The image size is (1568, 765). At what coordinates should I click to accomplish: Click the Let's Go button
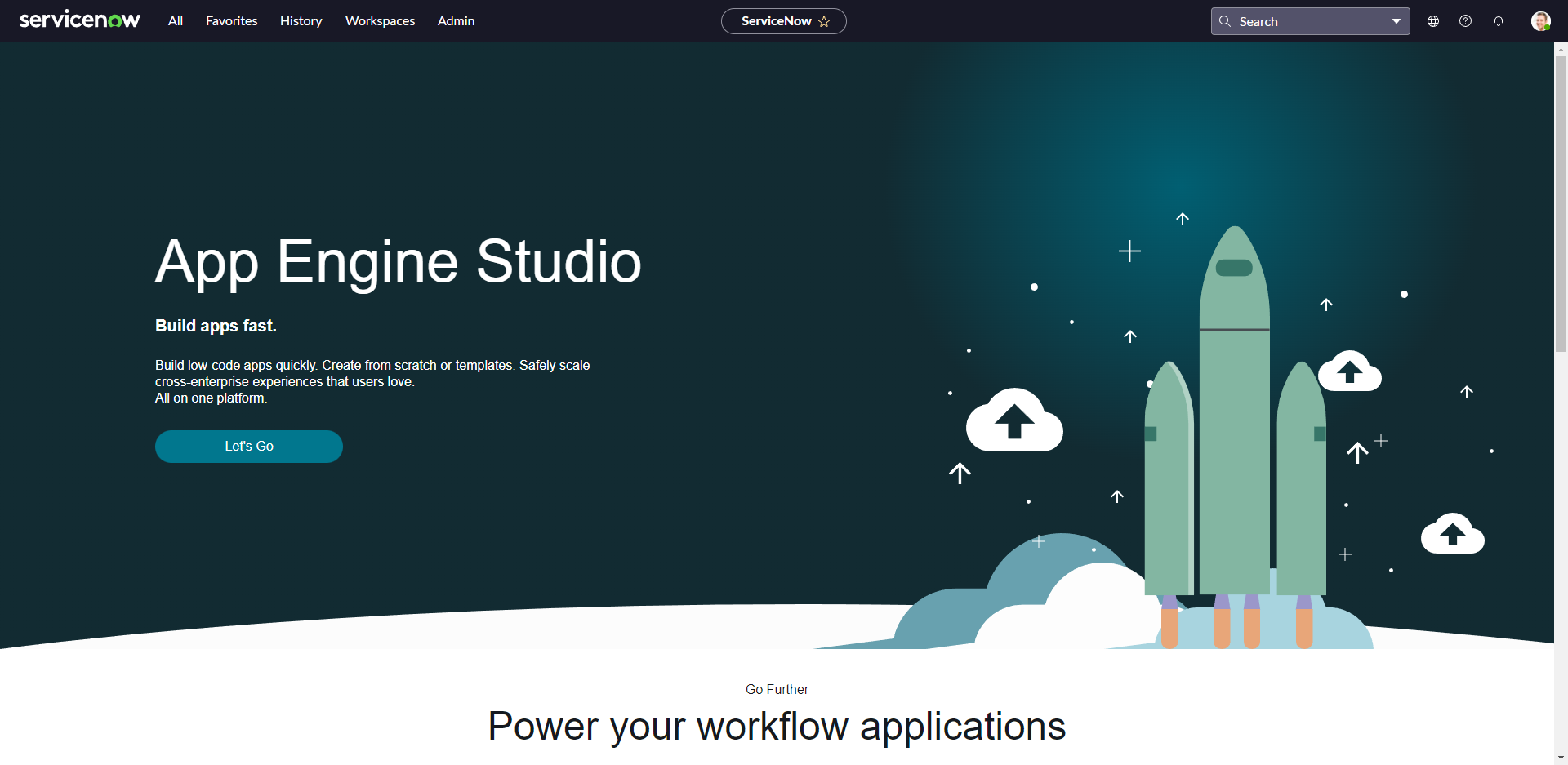tap(249, 447)
